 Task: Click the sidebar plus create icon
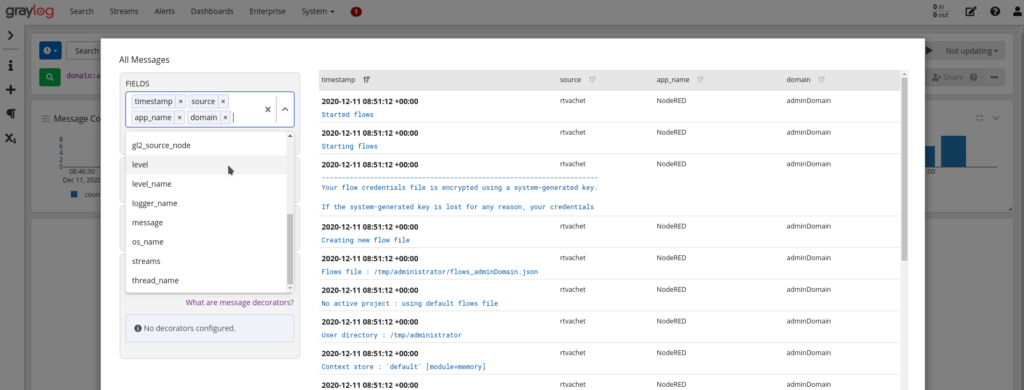pyautogui.click(x=10, y=89)
